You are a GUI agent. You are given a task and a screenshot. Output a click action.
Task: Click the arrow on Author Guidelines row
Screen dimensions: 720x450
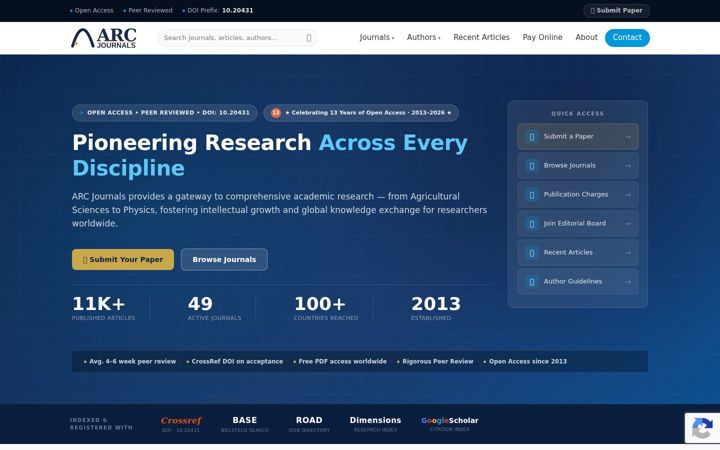click(x=628, y=281)
